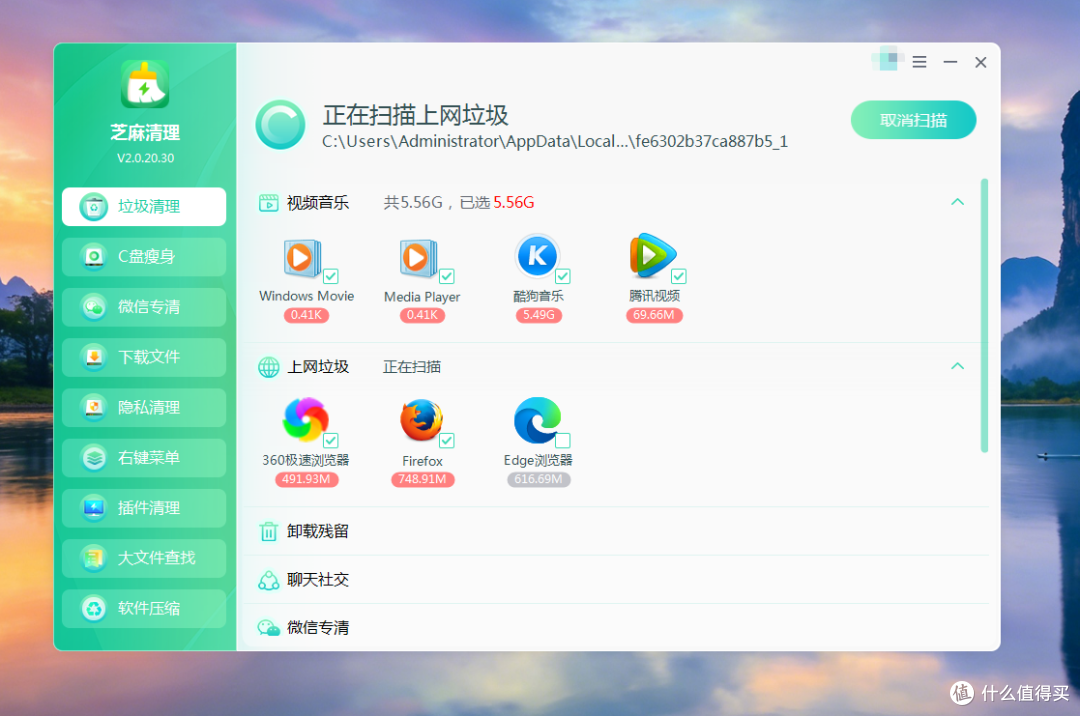
Task: Click the 0.41K size badge under Media Player
Action: point(422,315)
